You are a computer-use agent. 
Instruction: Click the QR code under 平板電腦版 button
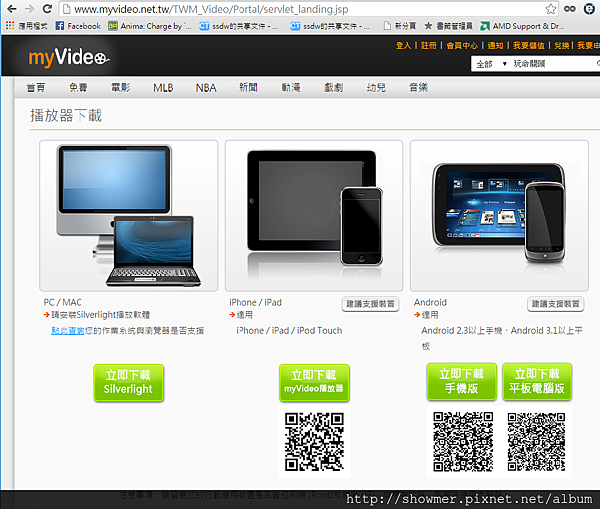pyautogui.click(x=536, y=441)
